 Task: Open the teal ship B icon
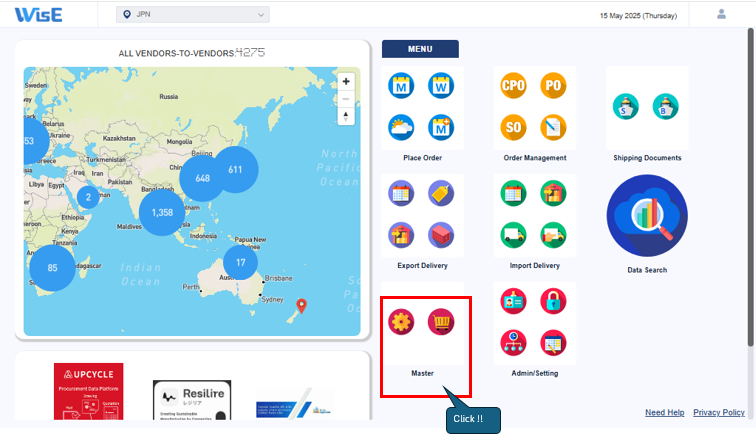(x=665, y=106)
